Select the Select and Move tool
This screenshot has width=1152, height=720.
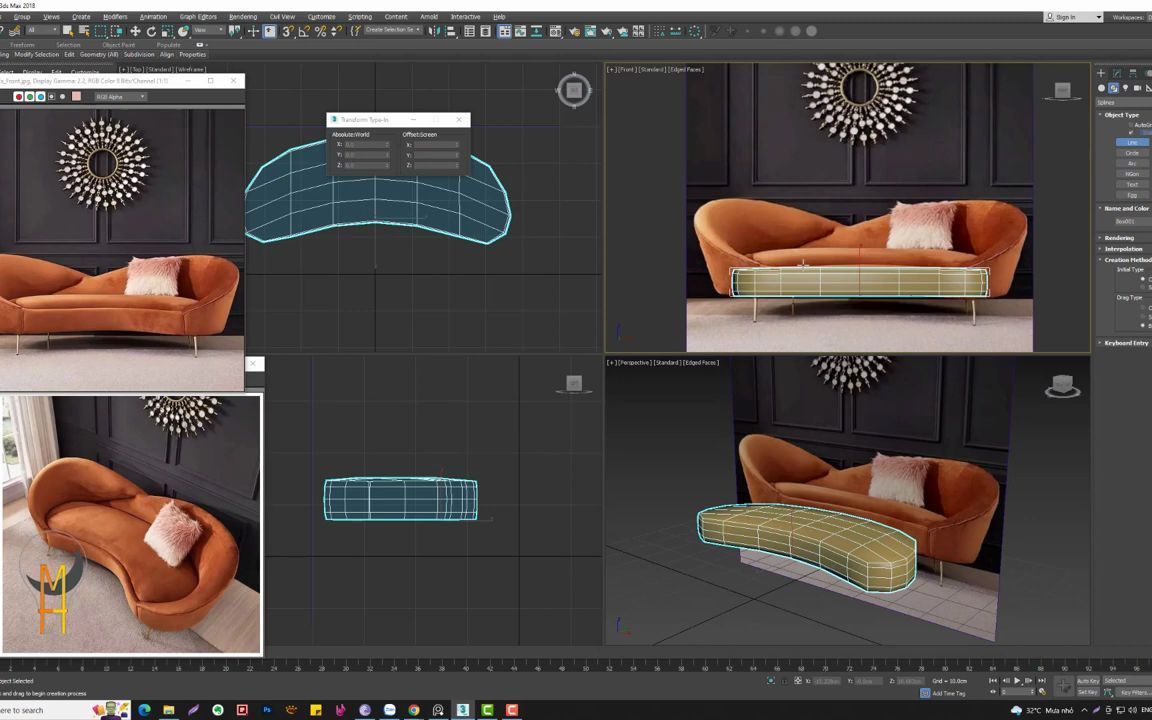click(x=136, y=30)
